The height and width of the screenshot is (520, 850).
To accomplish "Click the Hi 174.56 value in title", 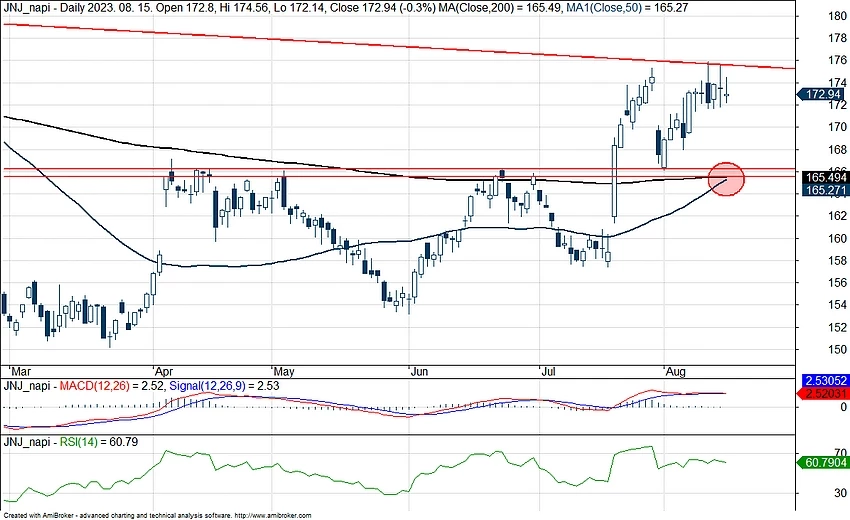I will (247, 8).
